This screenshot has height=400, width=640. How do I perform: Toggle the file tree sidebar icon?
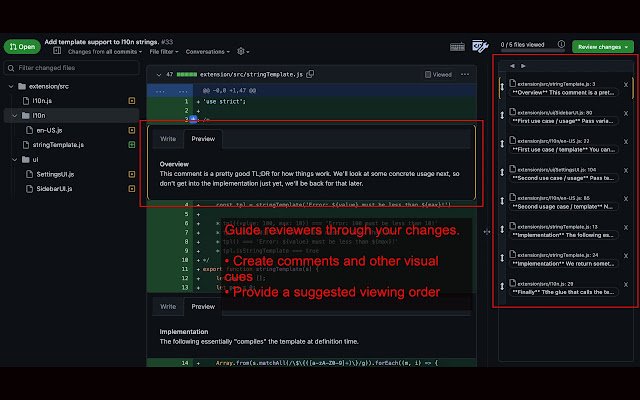pyautogui.click(x=57, y=51)
